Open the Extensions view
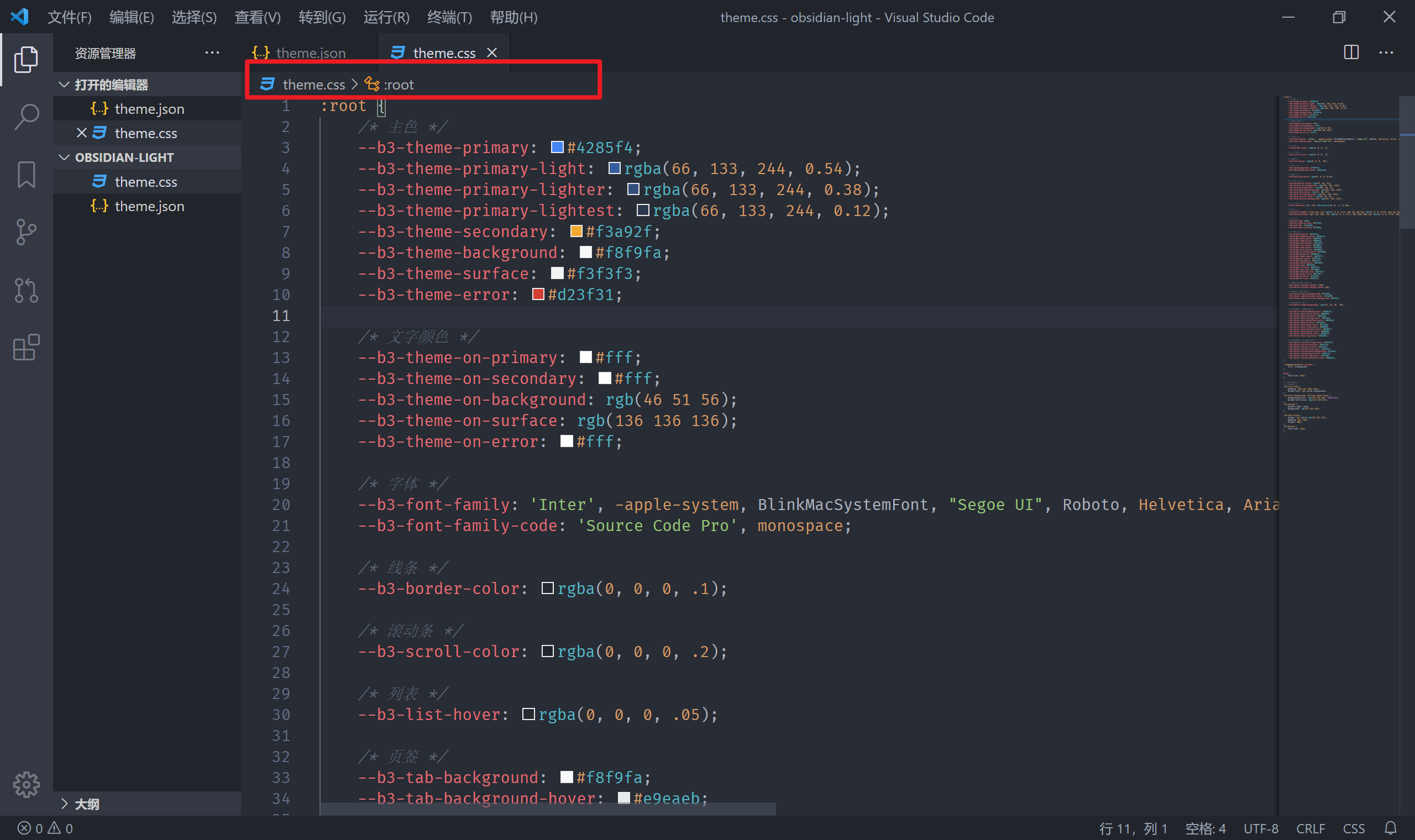 (x=26, y=347)
